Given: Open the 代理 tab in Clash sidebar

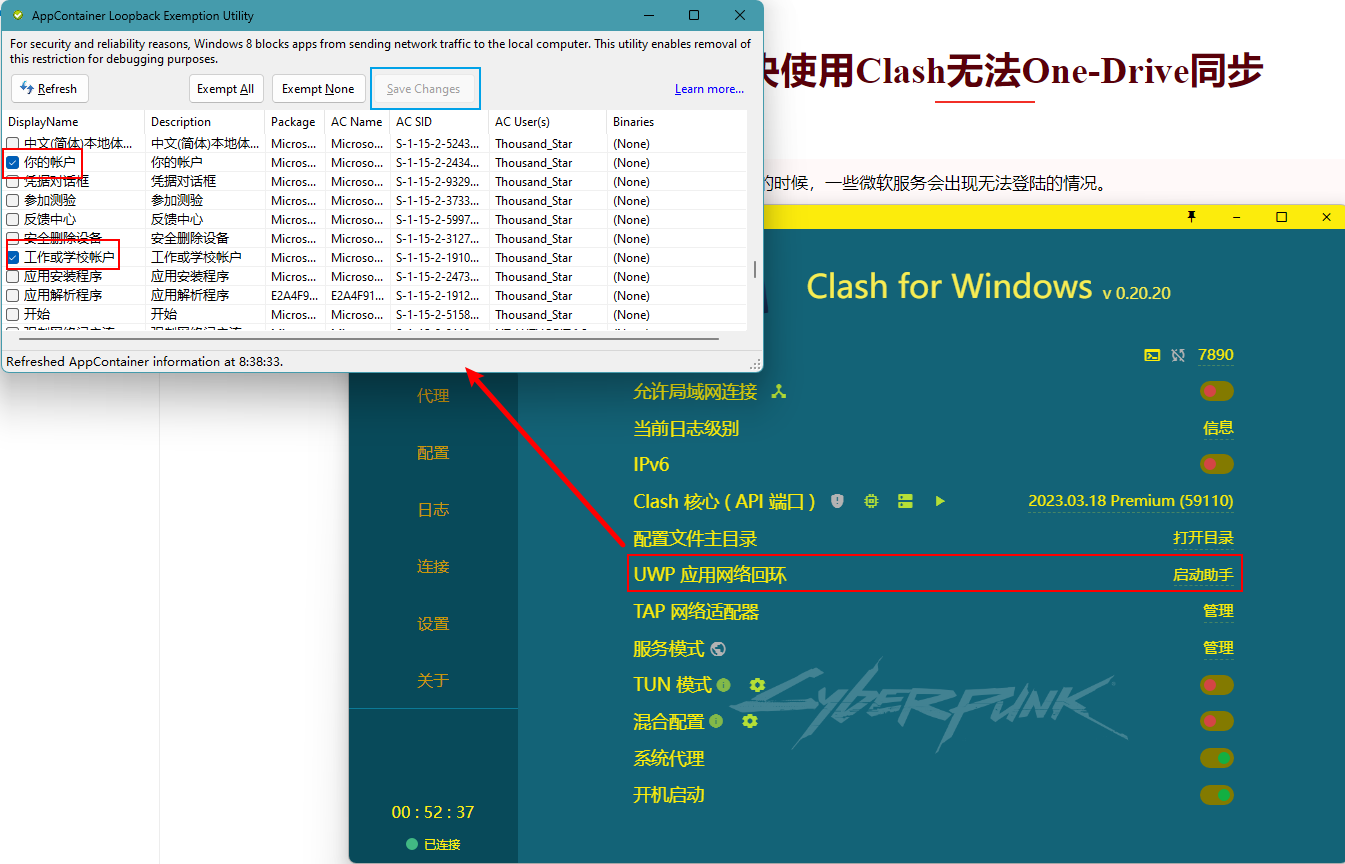Looking at the screenshot, I should tap(433, 396).
